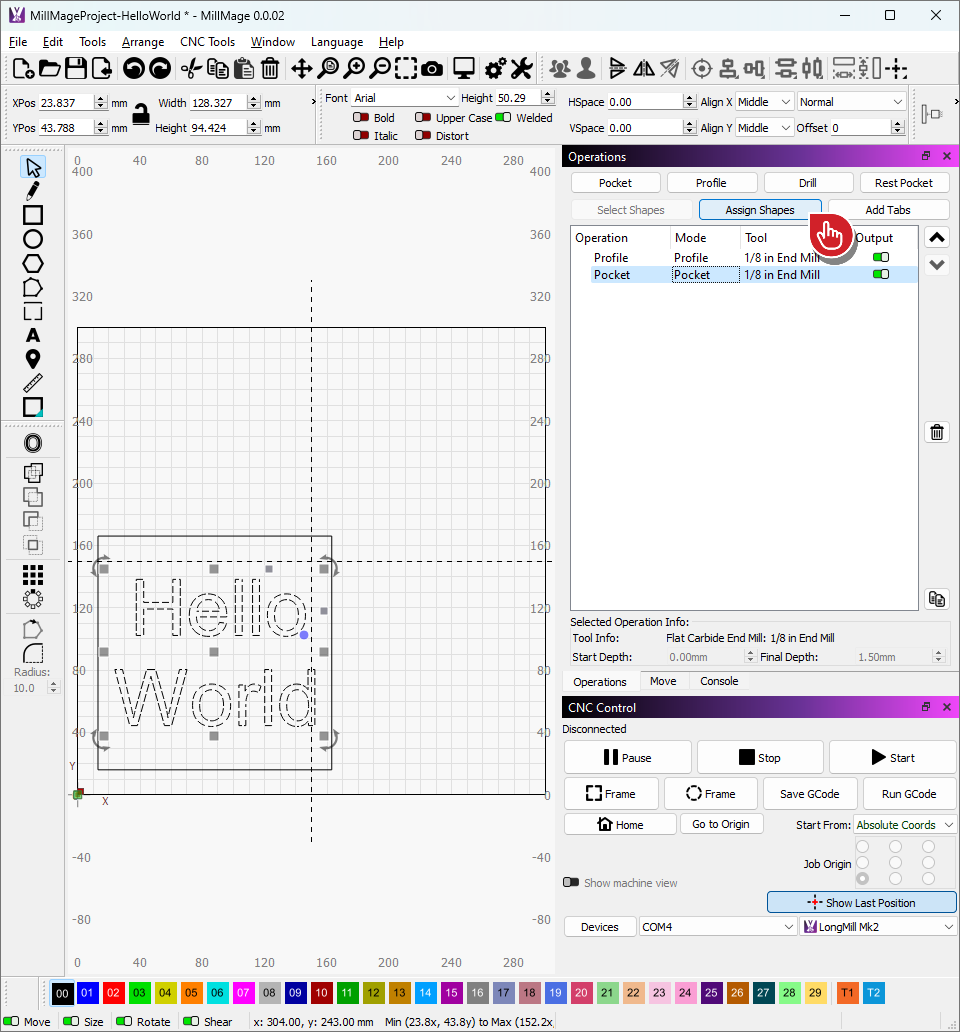Delete the selected operation with trash icon

937,432
